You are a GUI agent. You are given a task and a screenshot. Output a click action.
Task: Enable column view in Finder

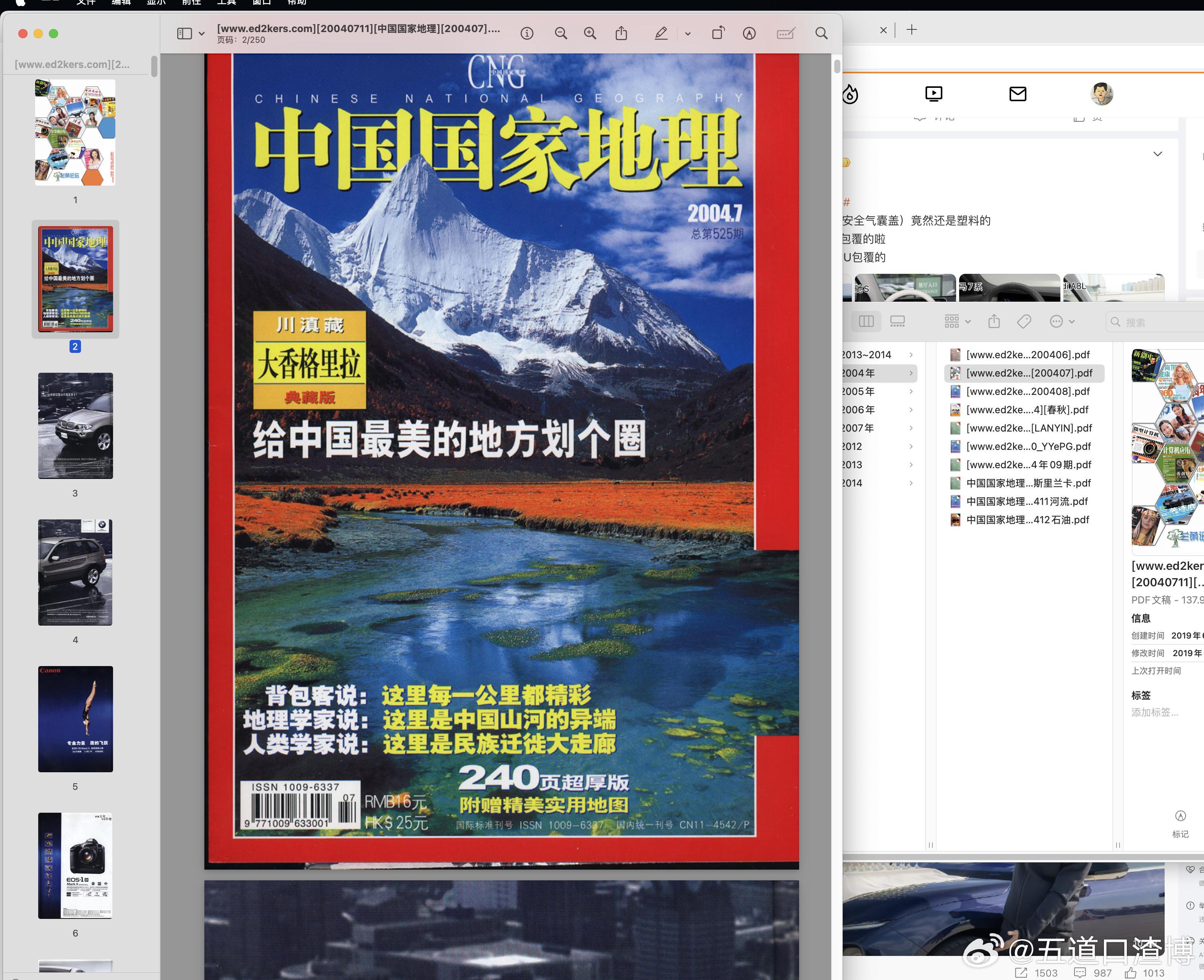click(x=866, y=321)
